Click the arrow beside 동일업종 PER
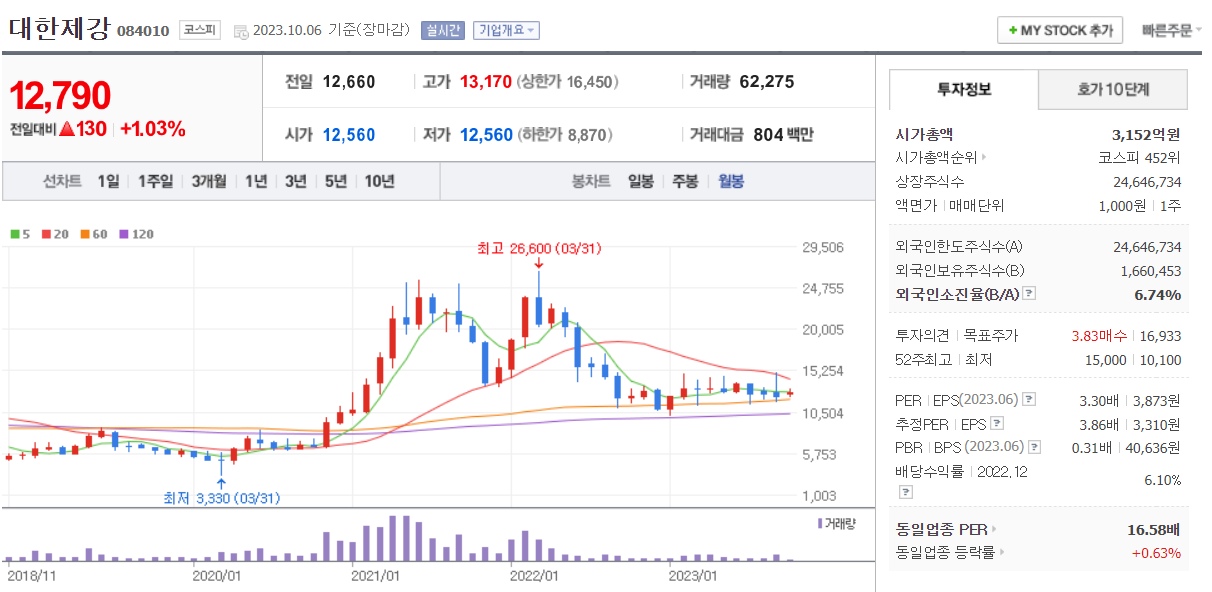This screenshot has width=1212, height=592. [x=994, y=529]
